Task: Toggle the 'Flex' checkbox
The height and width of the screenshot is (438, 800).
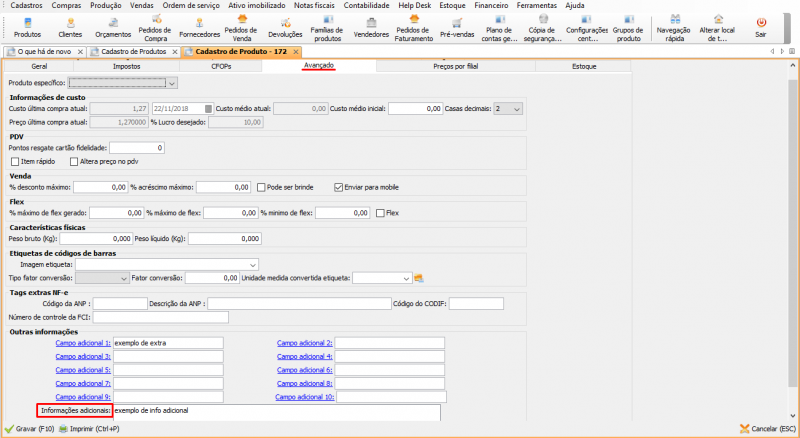Action: (x=380, y=213)
